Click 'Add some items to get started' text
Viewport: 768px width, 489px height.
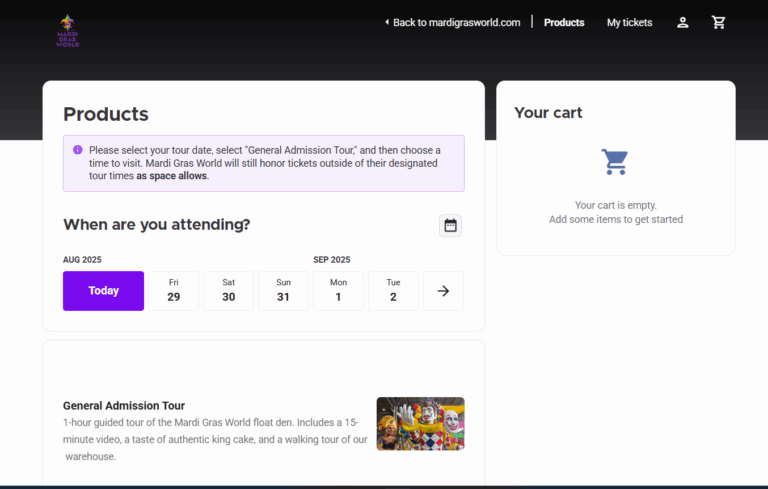pyautogui.click(x=616, y=220)
